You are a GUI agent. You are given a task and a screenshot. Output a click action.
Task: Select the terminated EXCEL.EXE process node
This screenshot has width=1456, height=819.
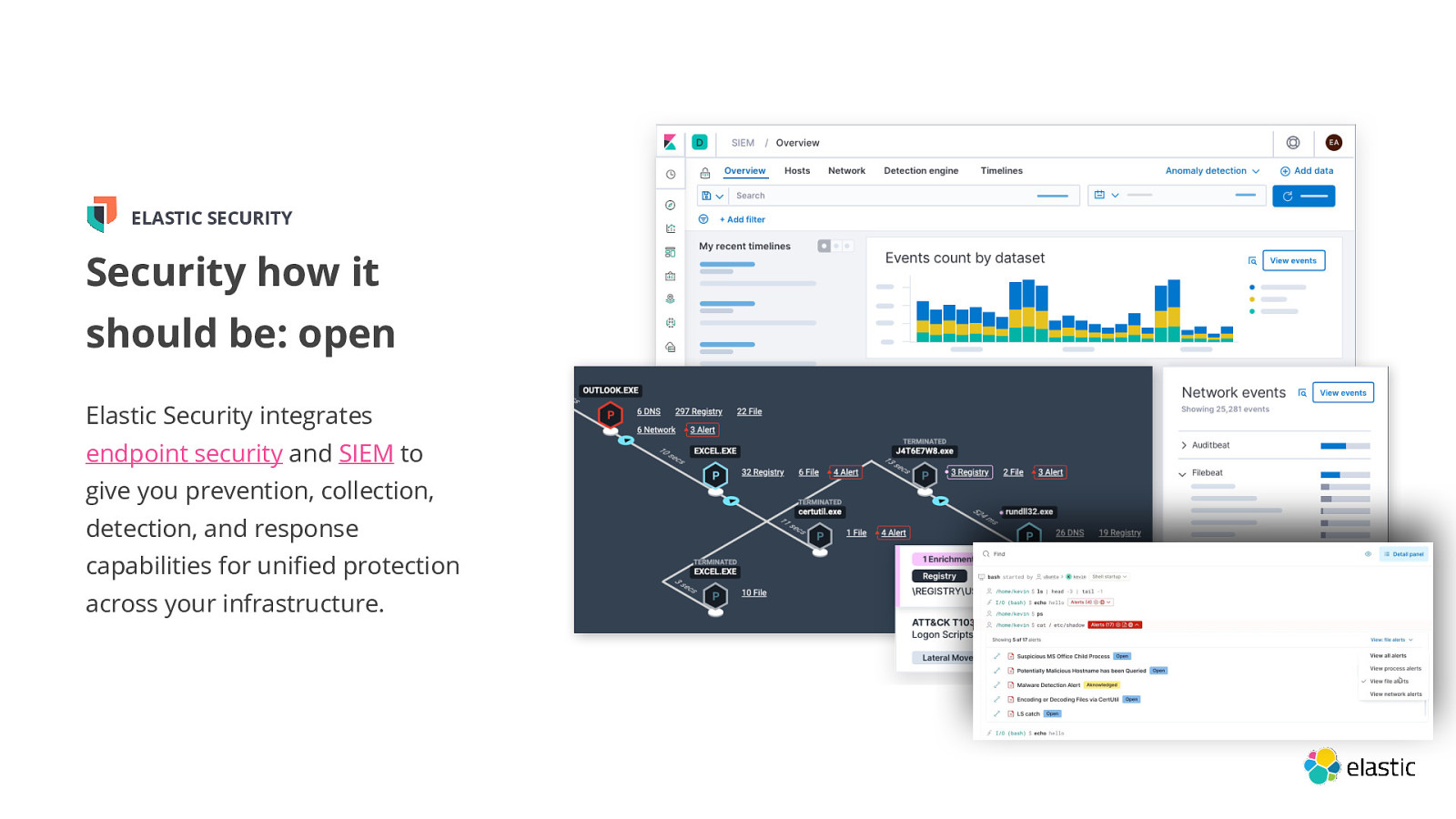pos(716,596)
